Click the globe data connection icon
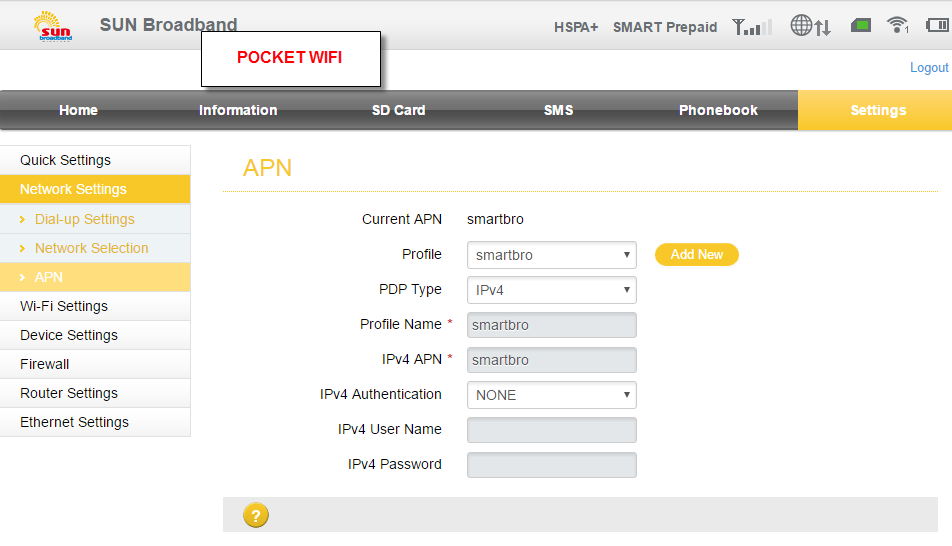Viewport: 952px width, 546px height. tap(810, 26)
